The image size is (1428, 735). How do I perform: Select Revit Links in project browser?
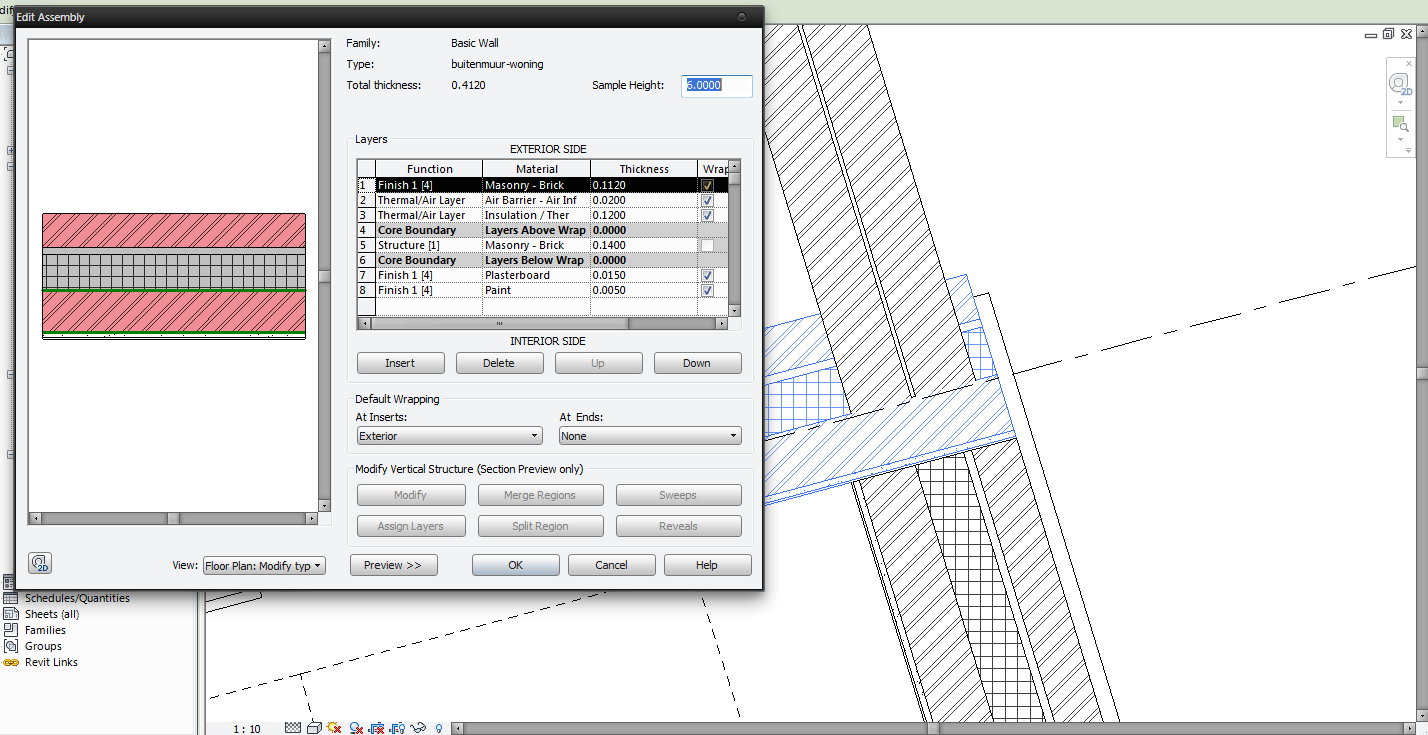click(x=51, y=662)
